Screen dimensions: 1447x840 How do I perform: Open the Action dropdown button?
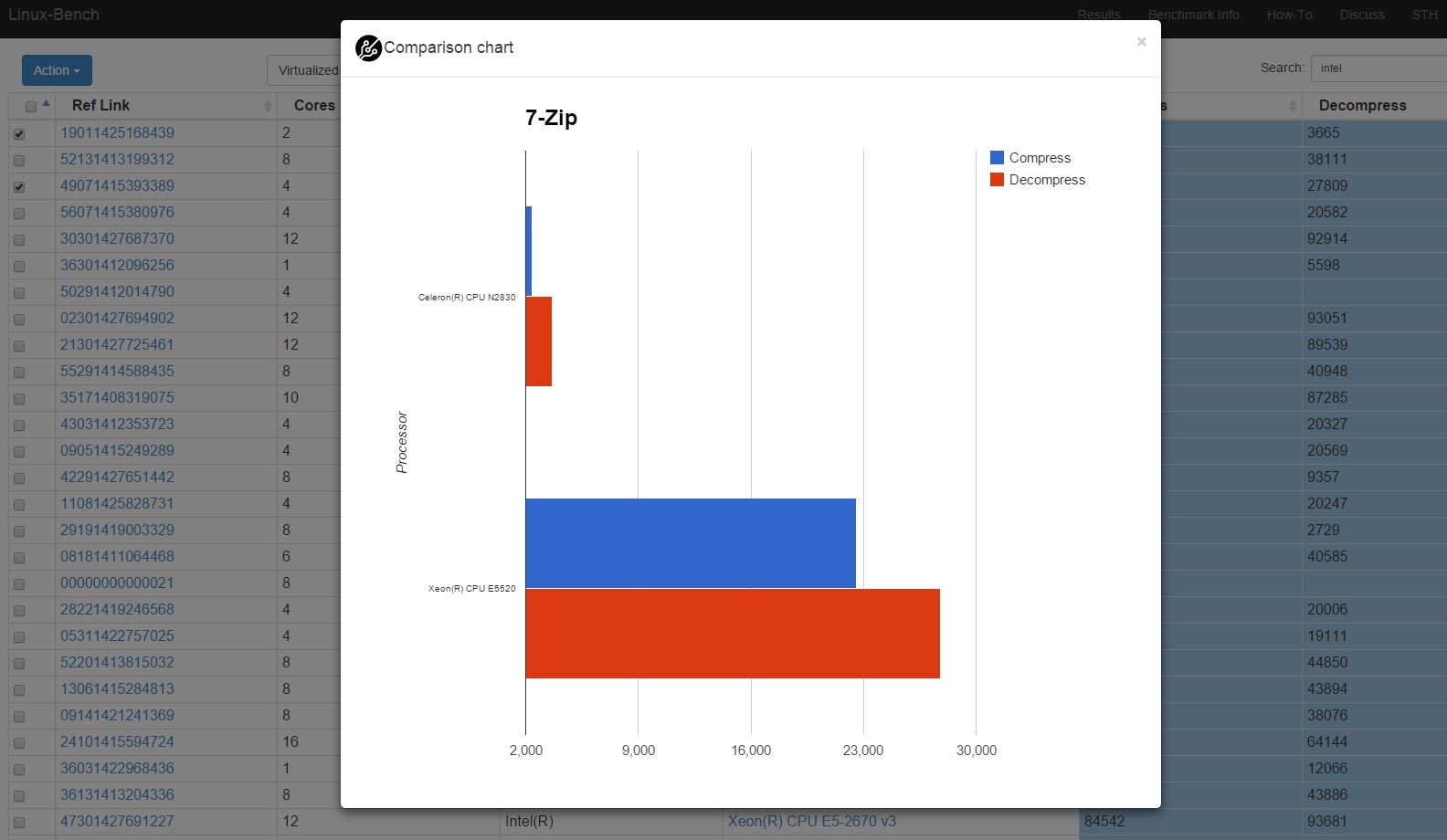[x=57, y=70]
